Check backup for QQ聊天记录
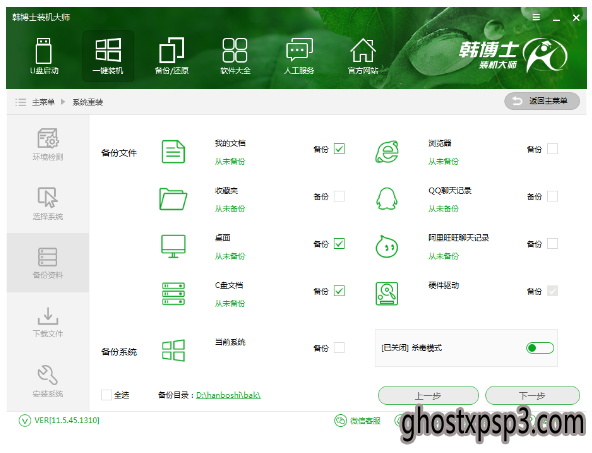592x453 pixels. click(552, 196)
